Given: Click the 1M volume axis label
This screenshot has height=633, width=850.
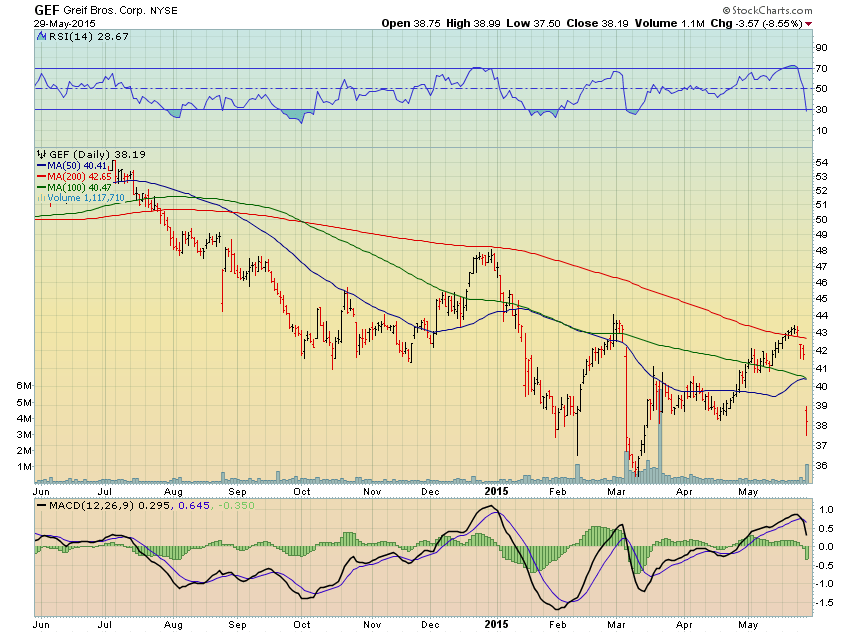Looking at the screenshot, I should coord(24,467).
